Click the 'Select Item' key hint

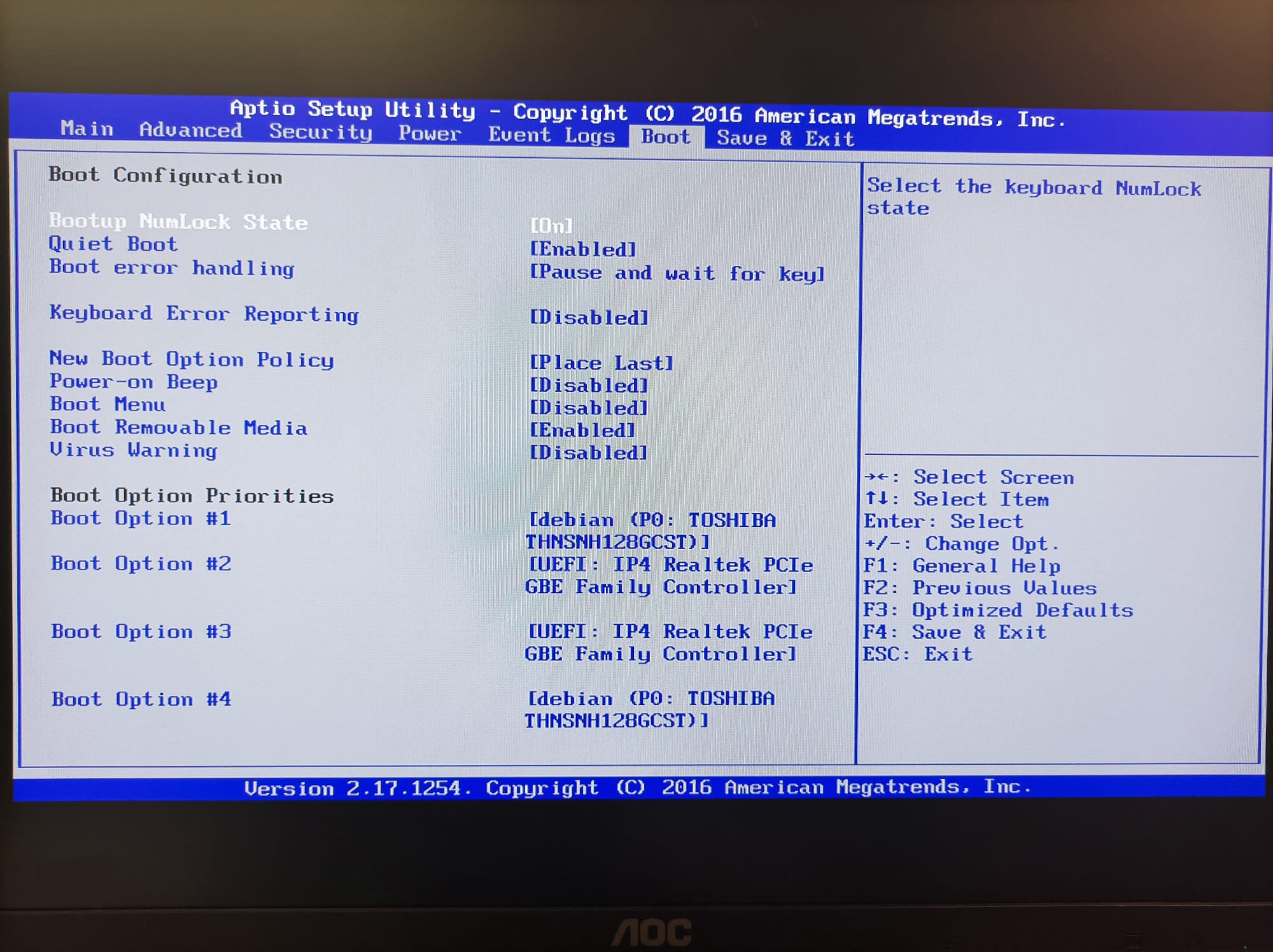(957, 499)
